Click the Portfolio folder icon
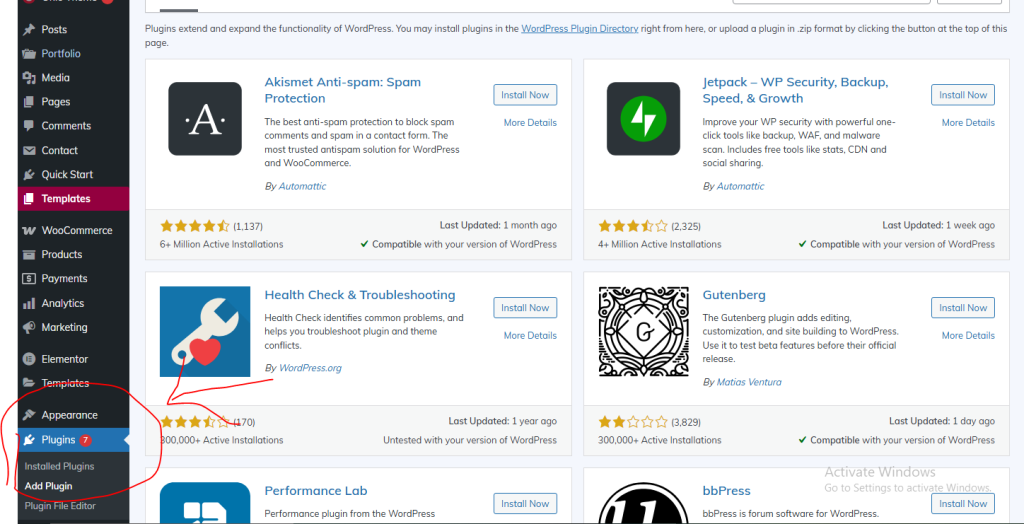Image resolution: width=1024 pixels, height=524 pixels. tap(29, 54)
